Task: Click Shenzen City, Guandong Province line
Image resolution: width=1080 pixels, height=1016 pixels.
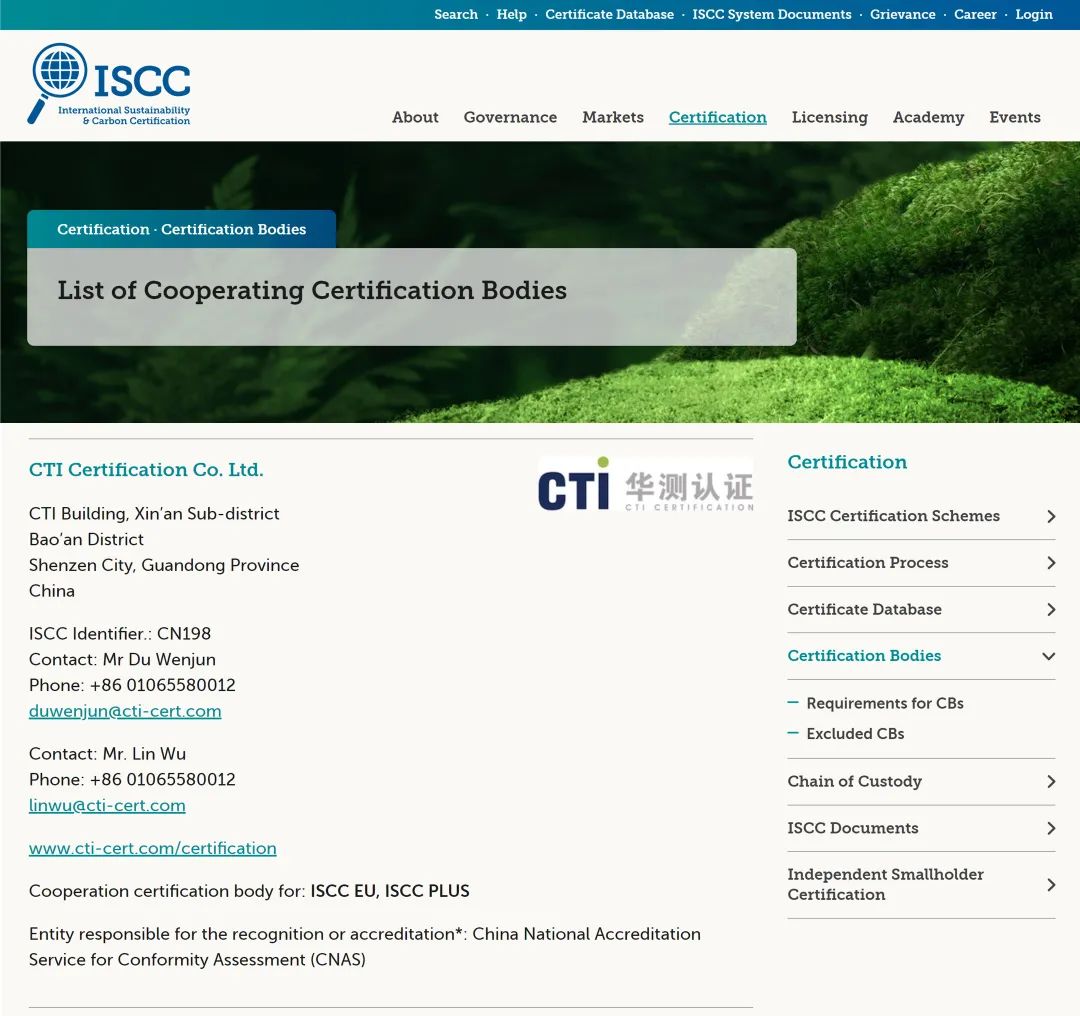Action: pos(164,565)
